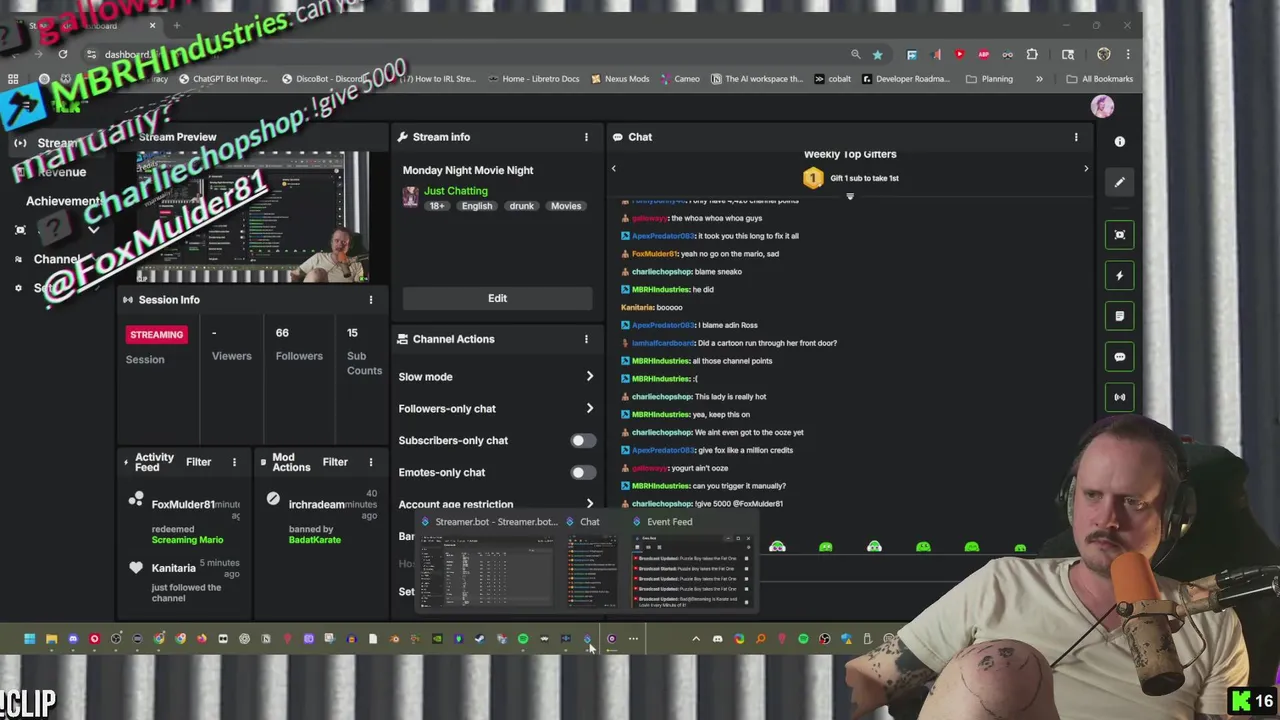Click the broadcast signal icon in right sidebar
The width and height of the screenshot is (1280, 720).
point(1120,397)
